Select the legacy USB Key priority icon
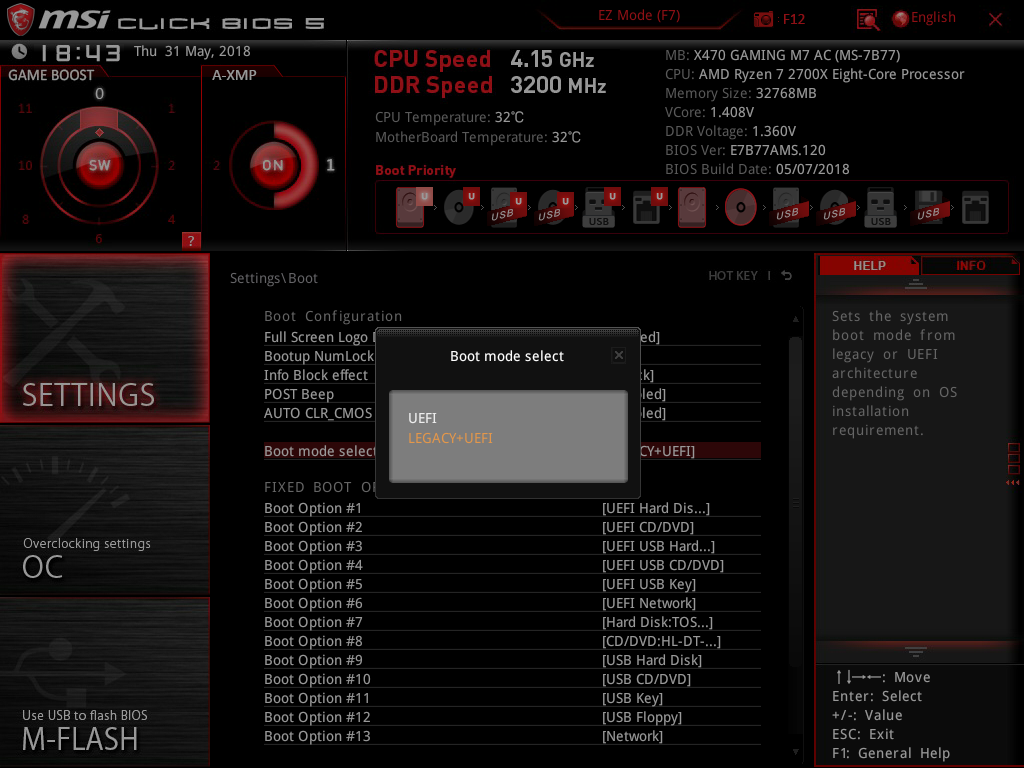 point(880,208)
